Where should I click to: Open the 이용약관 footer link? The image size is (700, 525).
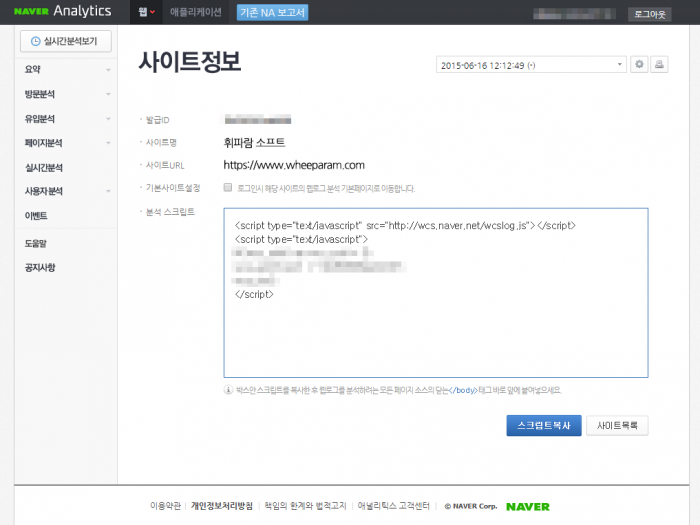[165, 506]
